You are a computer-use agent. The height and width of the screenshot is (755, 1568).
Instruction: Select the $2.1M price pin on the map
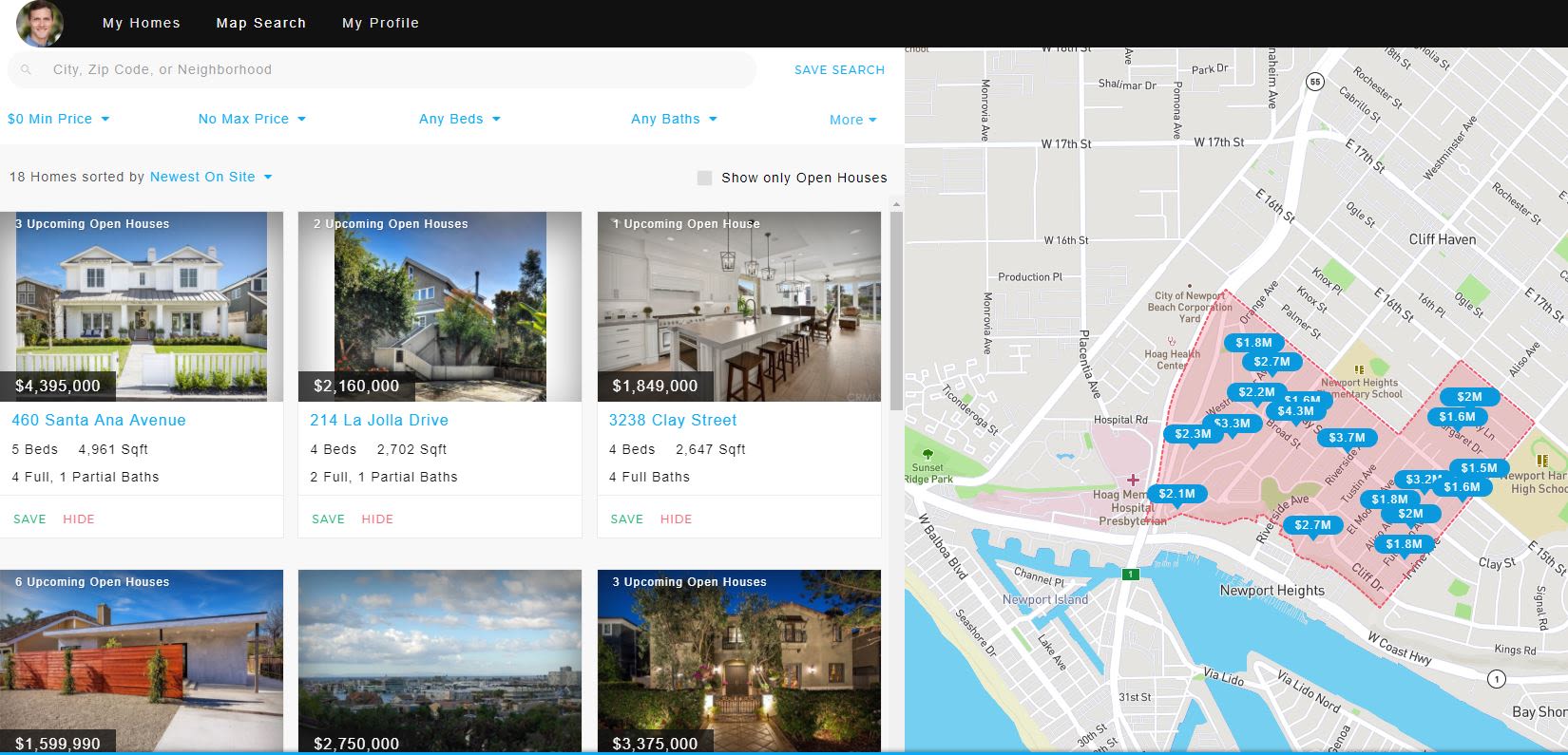1177,494
